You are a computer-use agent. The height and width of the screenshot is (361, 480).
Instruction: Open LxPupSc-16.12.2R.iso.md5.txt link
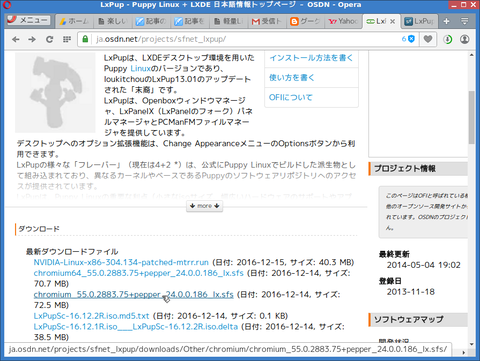91,316
